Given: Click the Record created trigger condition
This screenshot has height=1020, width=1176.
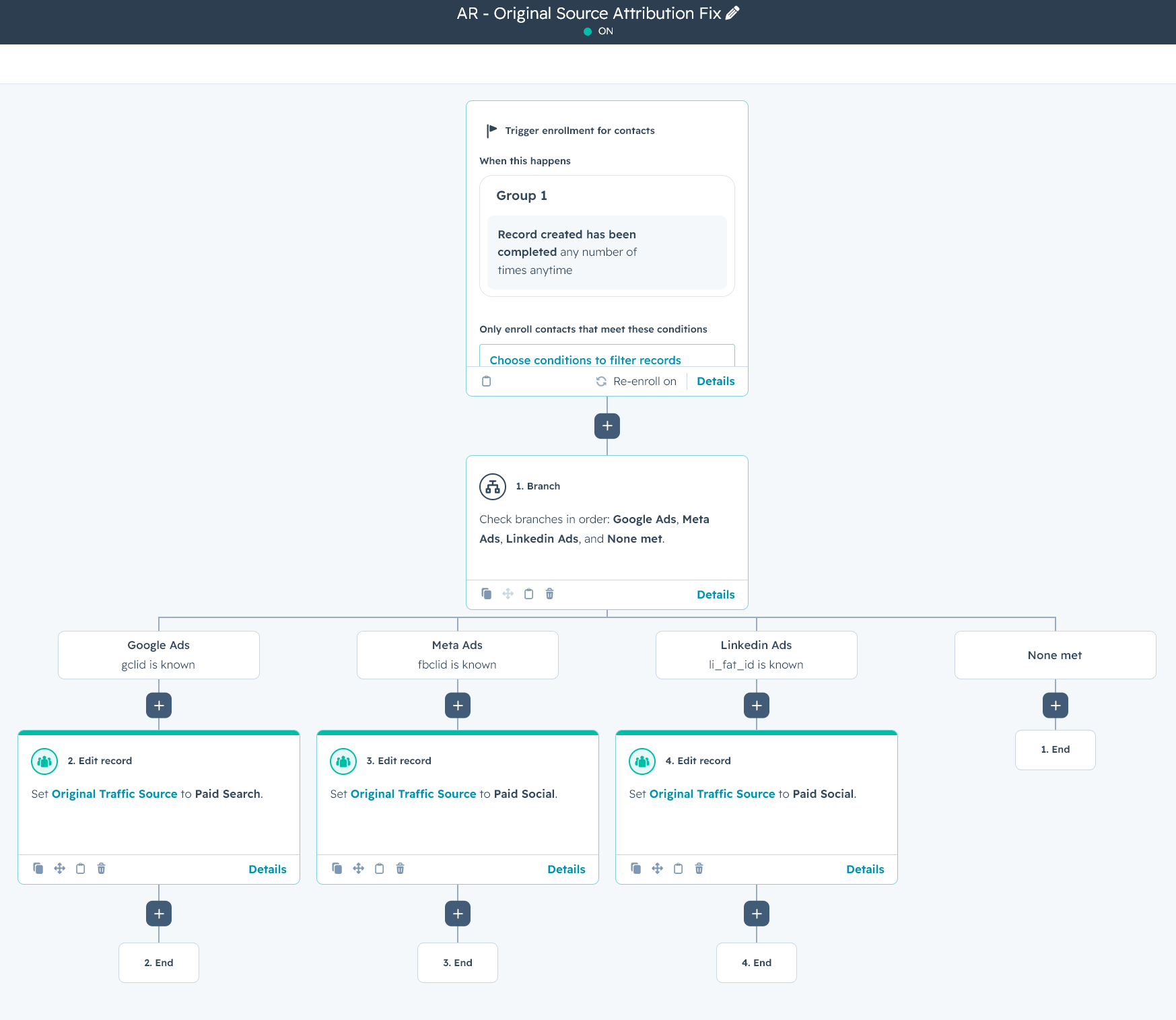Looking at the screenshot, I should coord(607,252).
